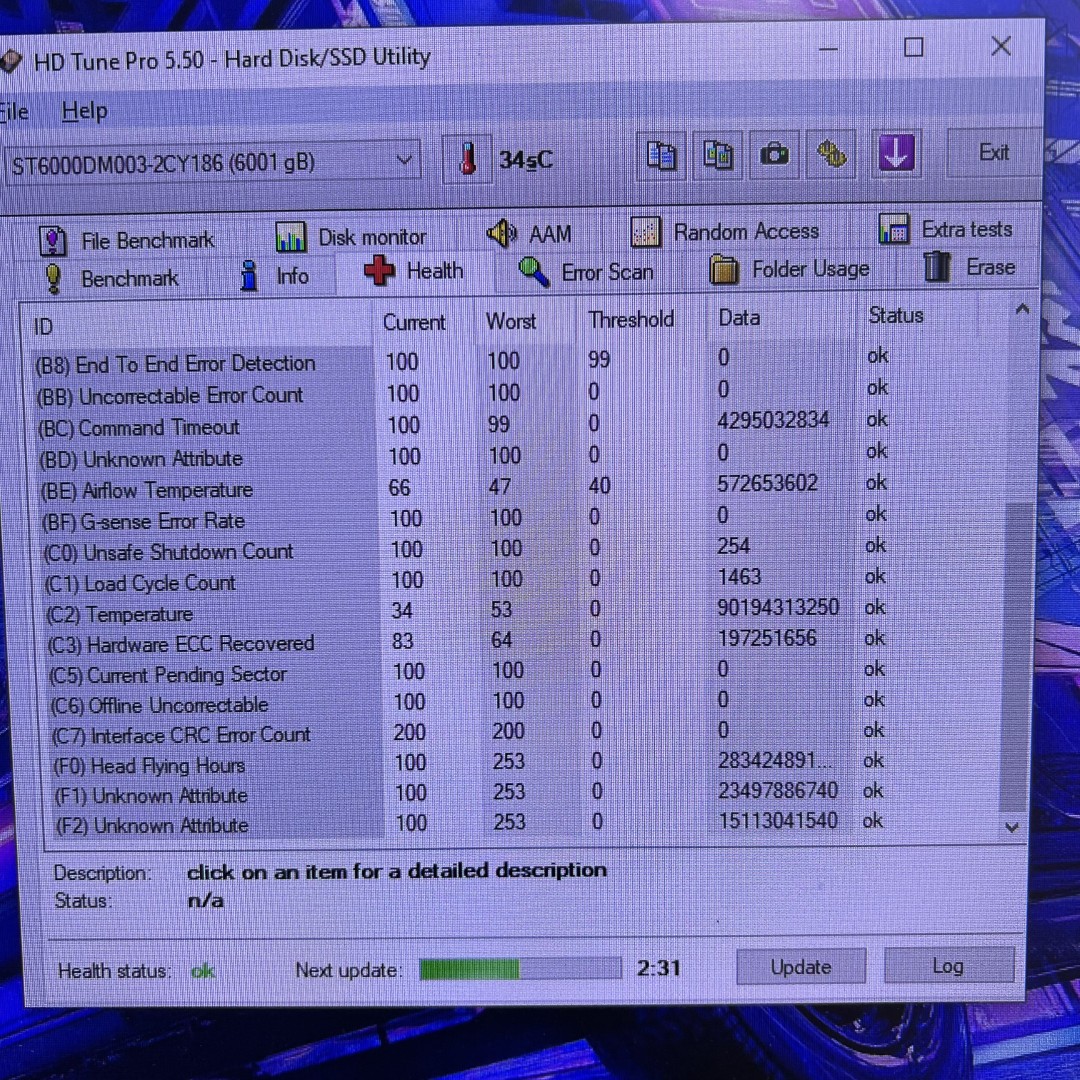This screenshot has width=1080, height=1080.
Task: Click the Exit button
Action: point(993,152)
